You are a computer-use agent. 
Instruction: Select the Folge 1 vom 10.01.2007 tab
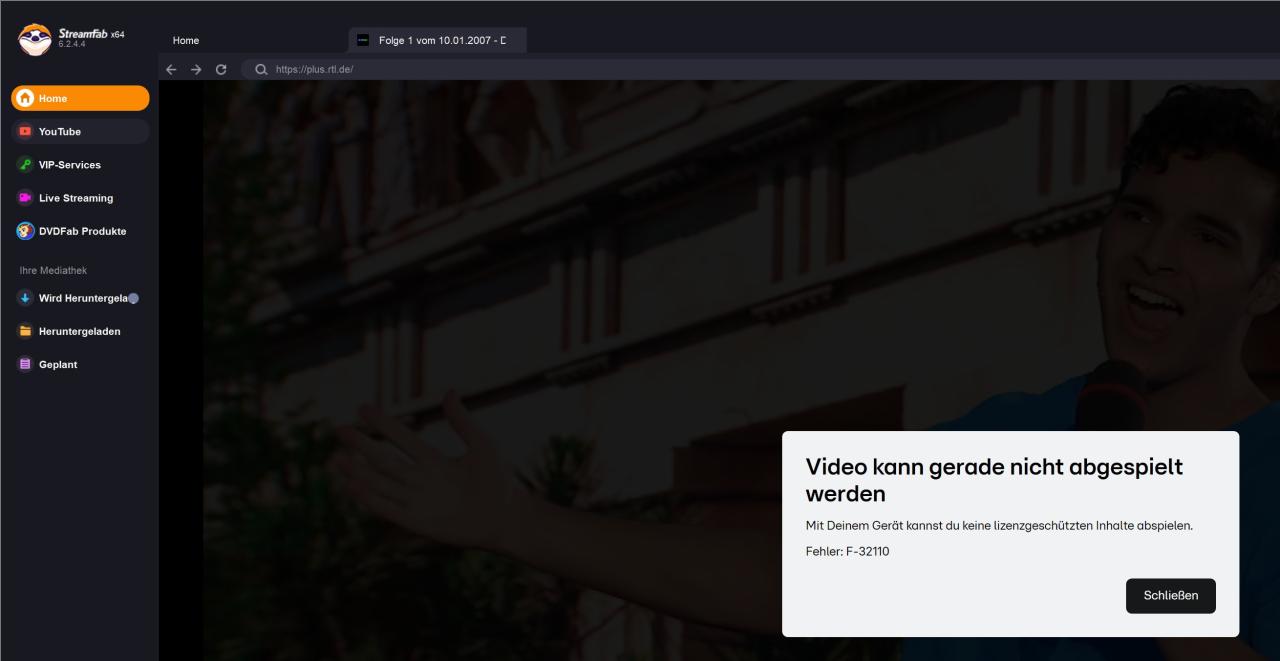[437, 40]
